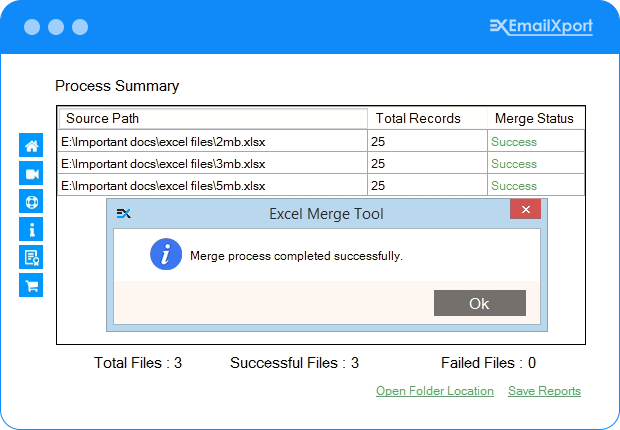Click the blue information icon in the dialog
Screen dimensions: 620x430
(166, 254)
